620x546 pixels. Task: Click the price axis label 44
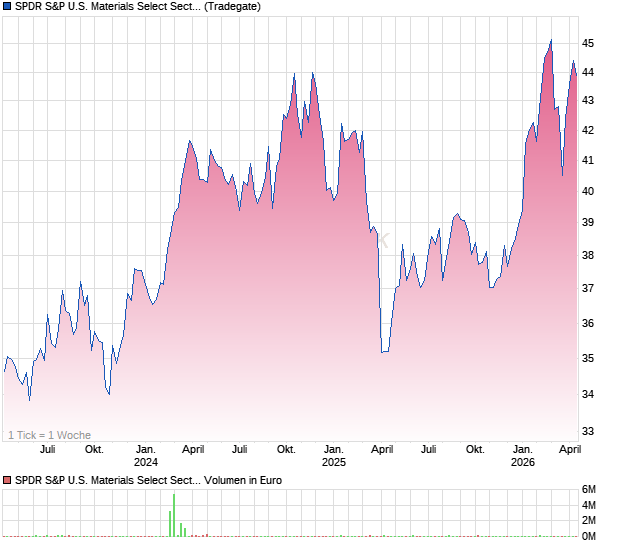tap(588, 72)
